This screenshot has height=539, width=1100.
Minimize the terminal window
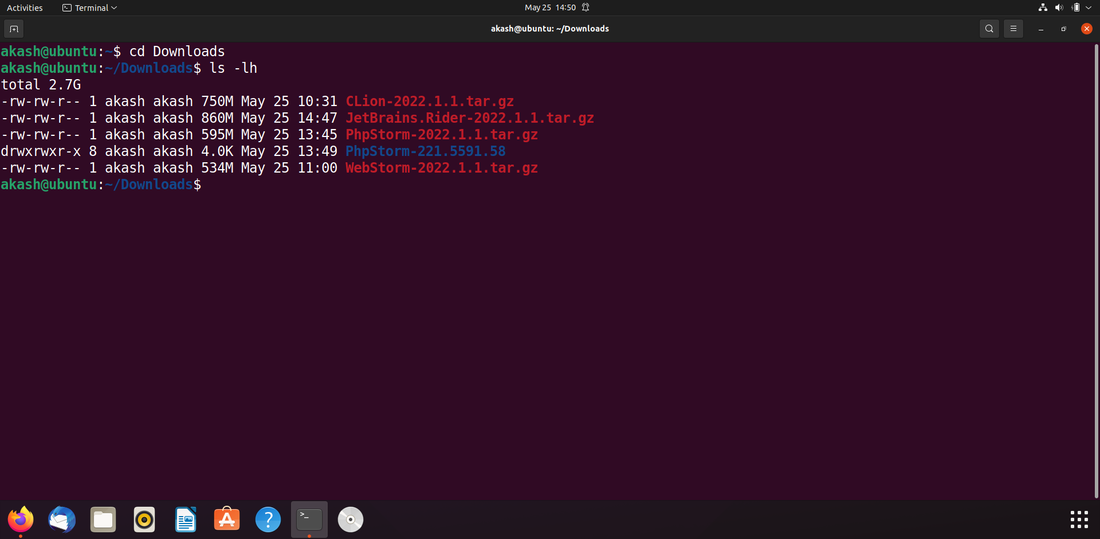point(1041,29)
